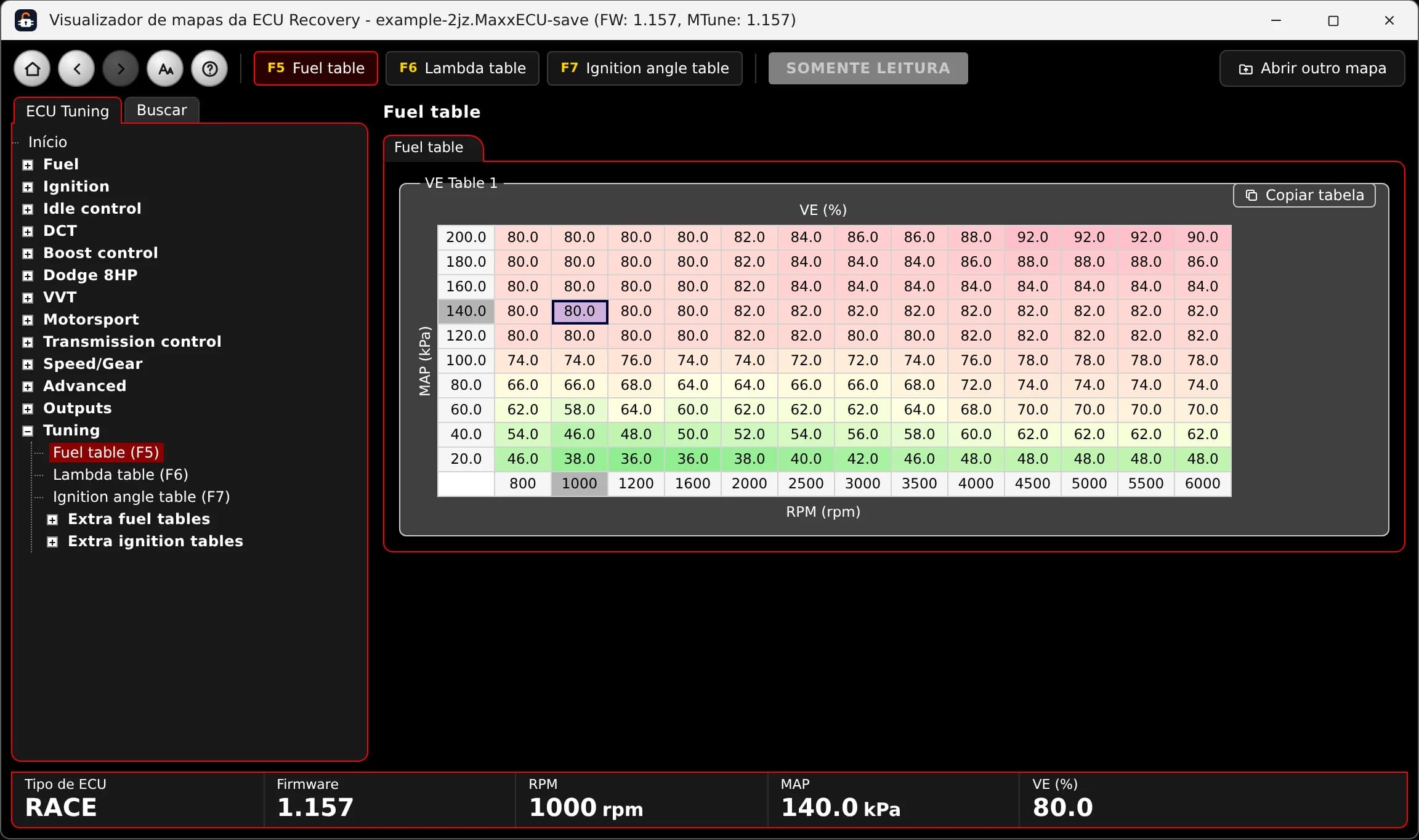
Task: Open the F5 Fuel table shortcut
Action: pos(316,68)
